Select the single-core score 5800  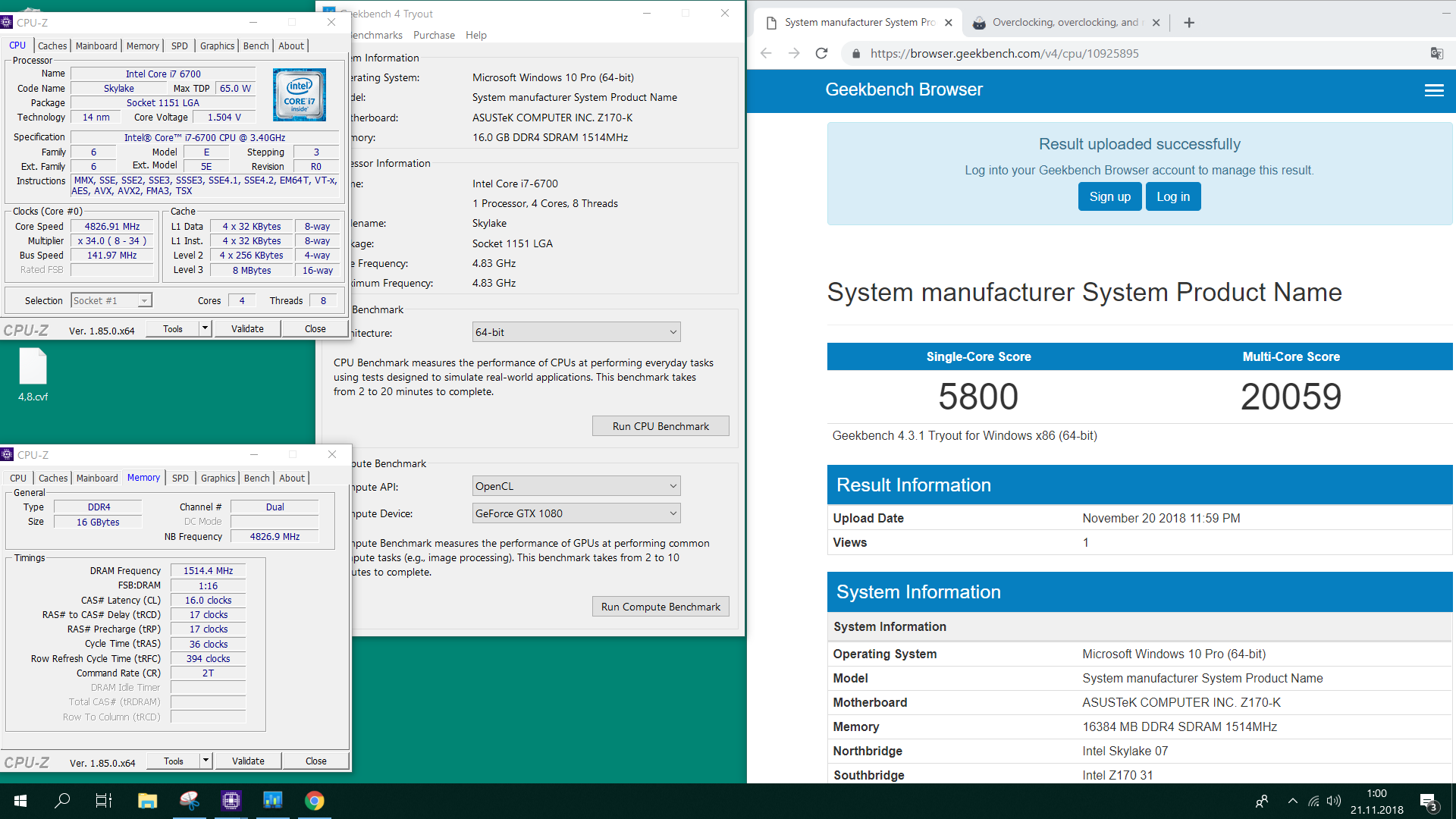[x=978, y=397]
